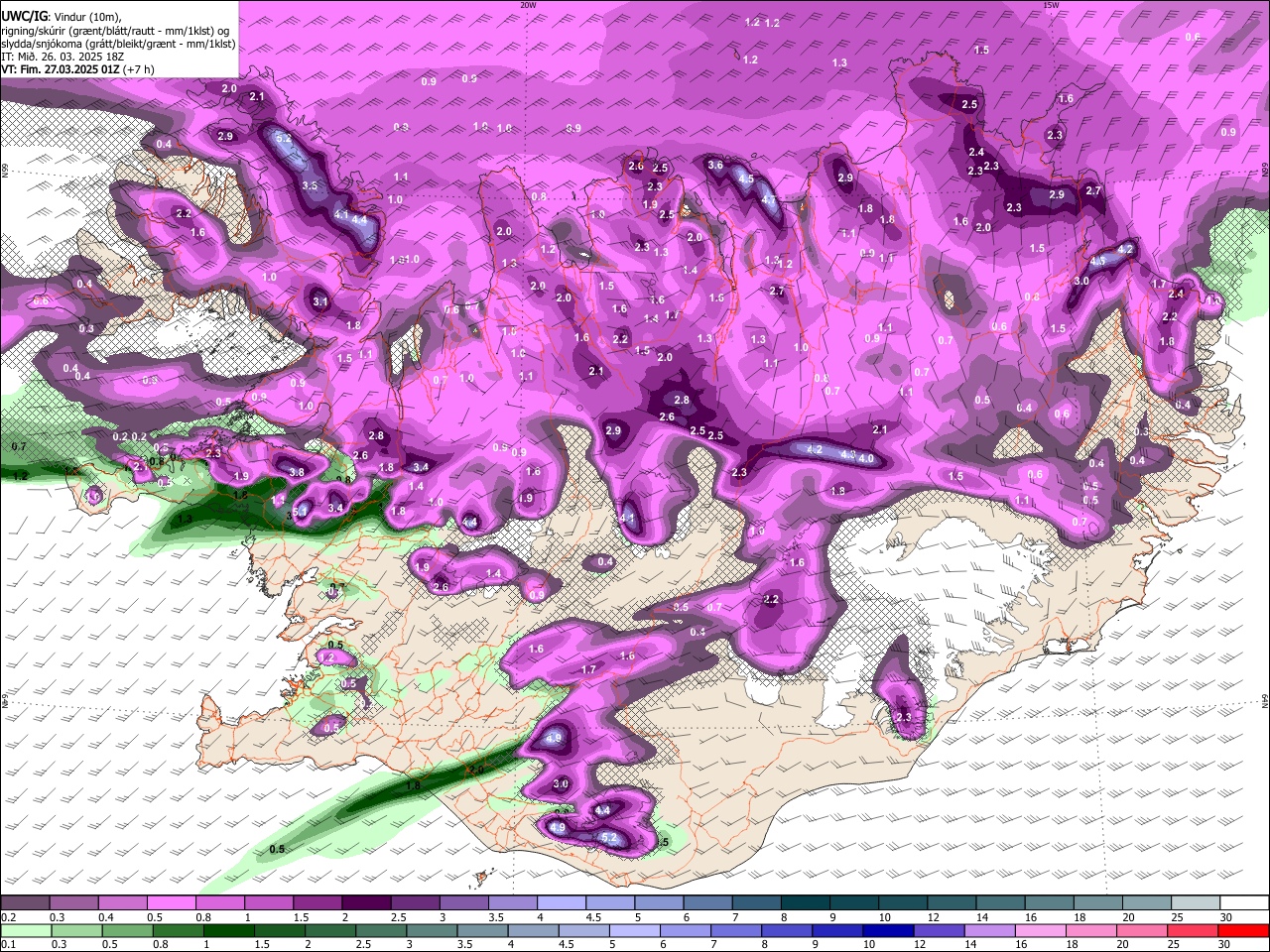
Task: Click the '4.9' snowfall value near the south coast
Action: coord(558,827)
